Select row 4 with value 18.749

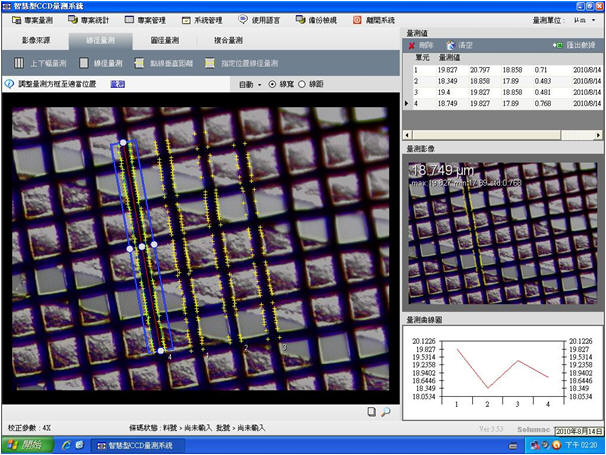tap(502, 104)
